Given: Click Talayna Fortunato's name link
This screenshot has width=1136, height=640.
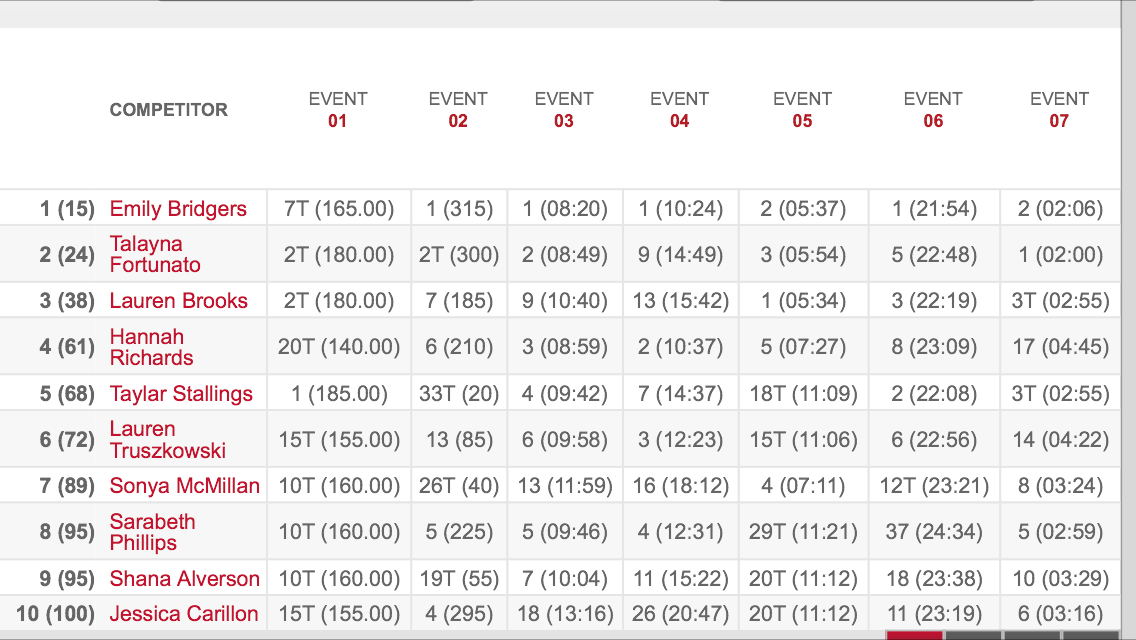Looking at the screenshot, I should point(155,254).
